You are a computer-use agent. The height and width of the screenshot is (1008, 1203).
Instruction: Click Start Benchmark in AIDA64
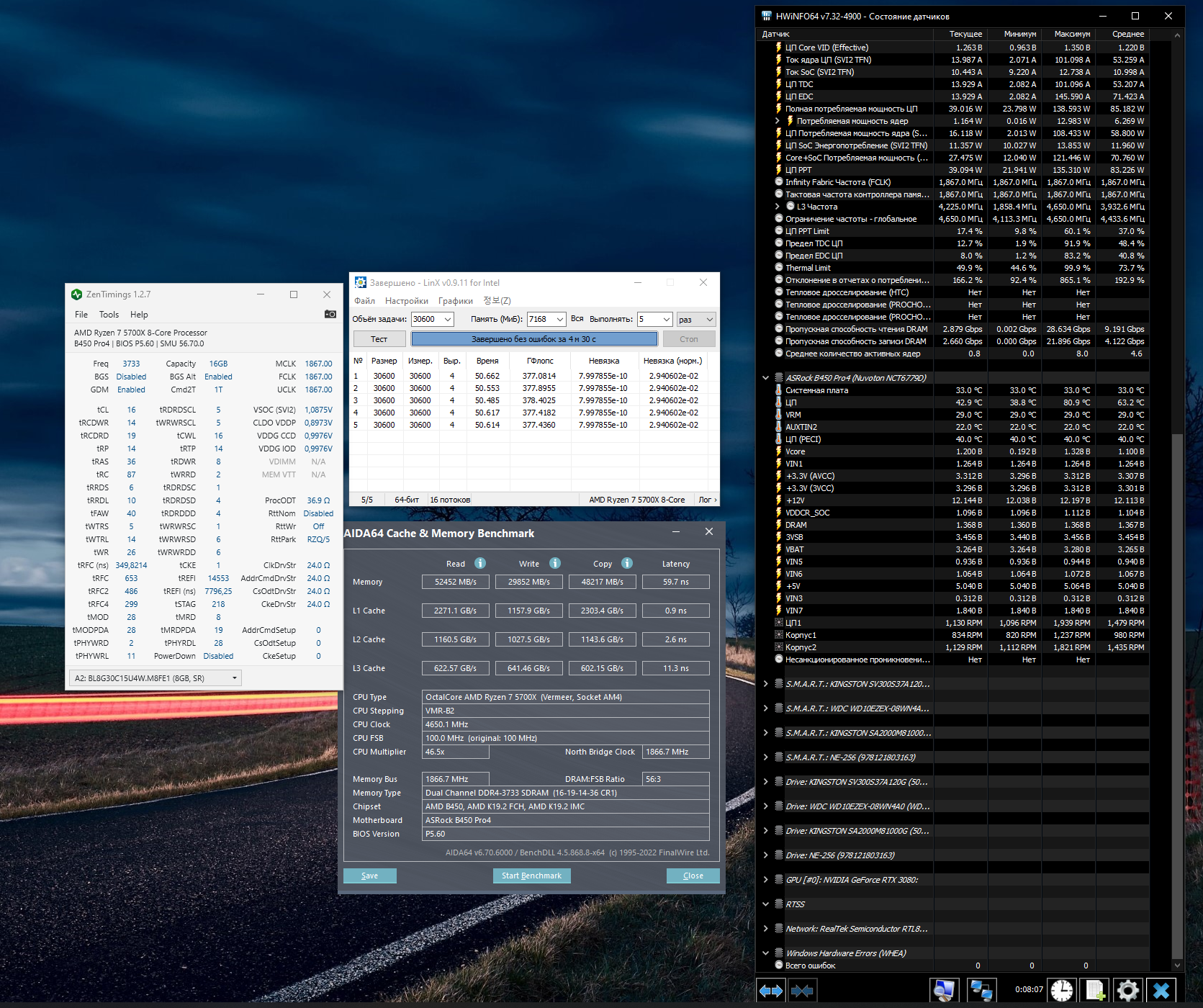click(531, 876)
